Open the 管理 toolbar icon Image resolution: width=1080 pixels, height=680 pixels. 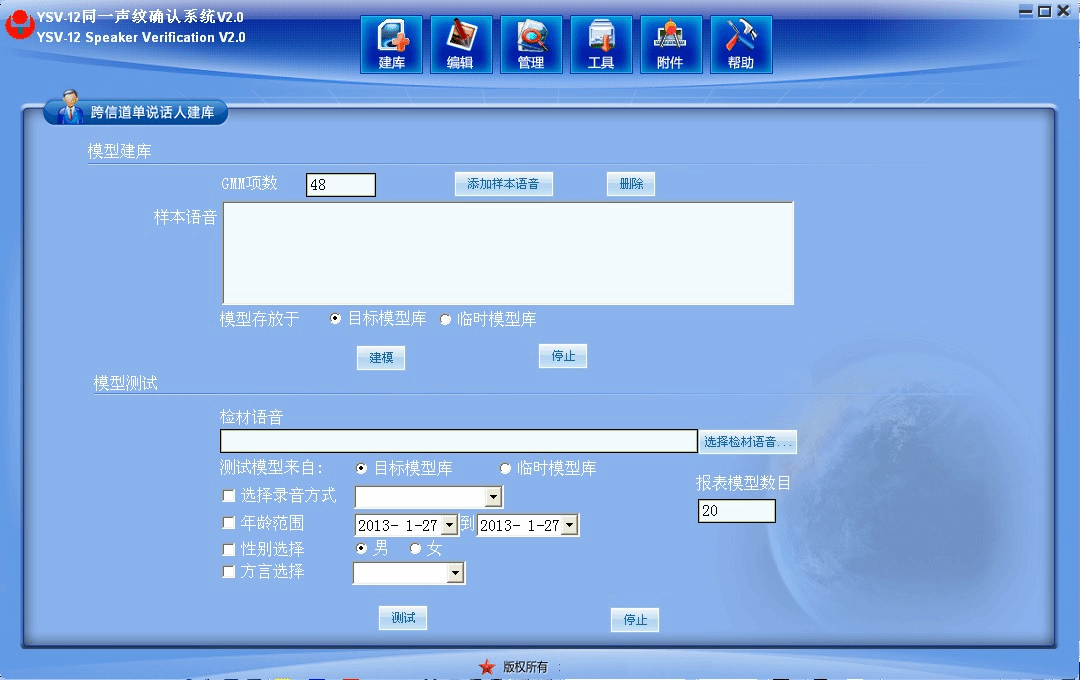point(531,45)
